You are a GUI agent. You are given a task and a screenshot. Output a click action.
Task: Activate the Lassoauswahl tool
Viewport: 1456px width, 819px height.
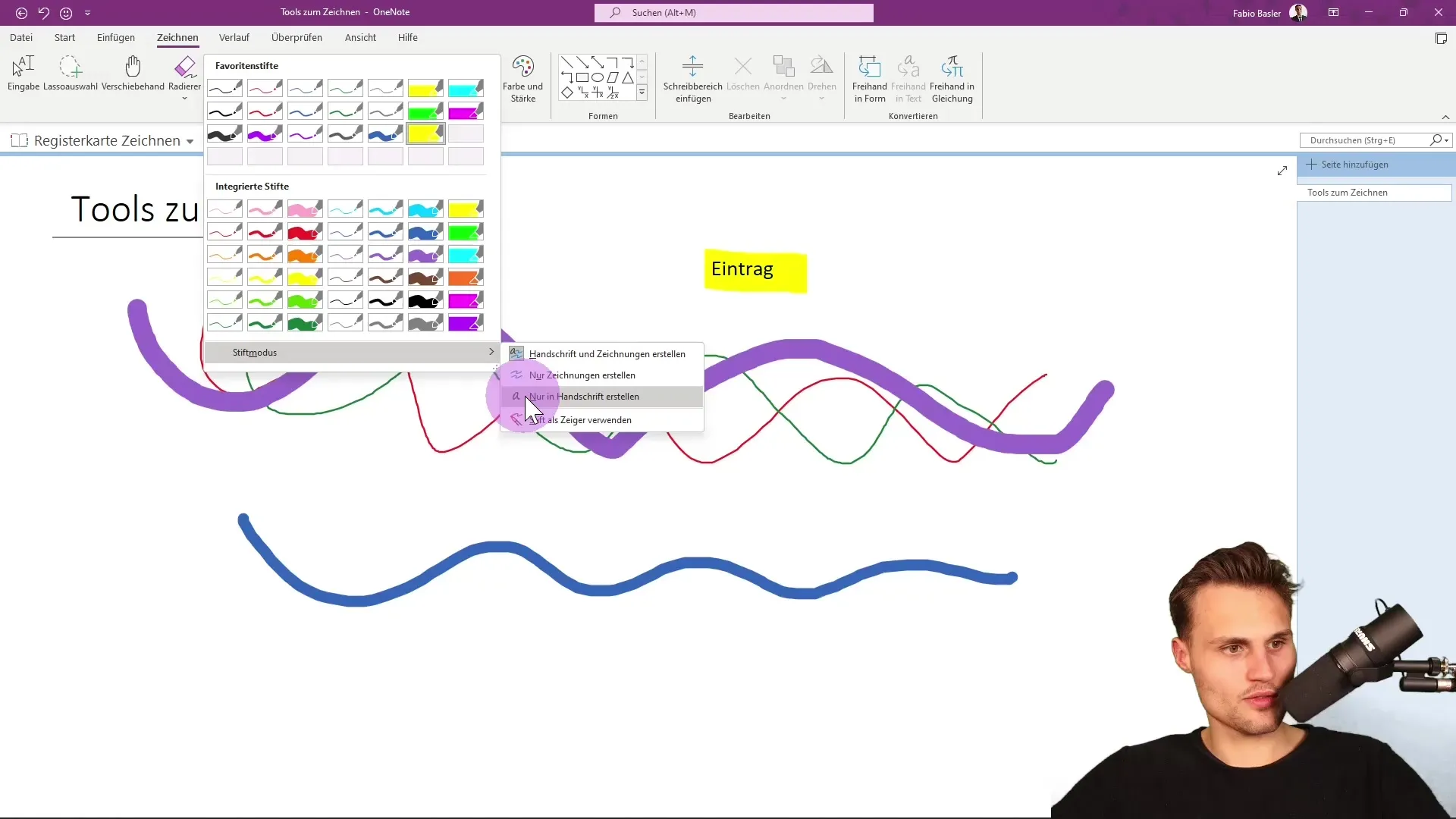[x=71, y=74]
